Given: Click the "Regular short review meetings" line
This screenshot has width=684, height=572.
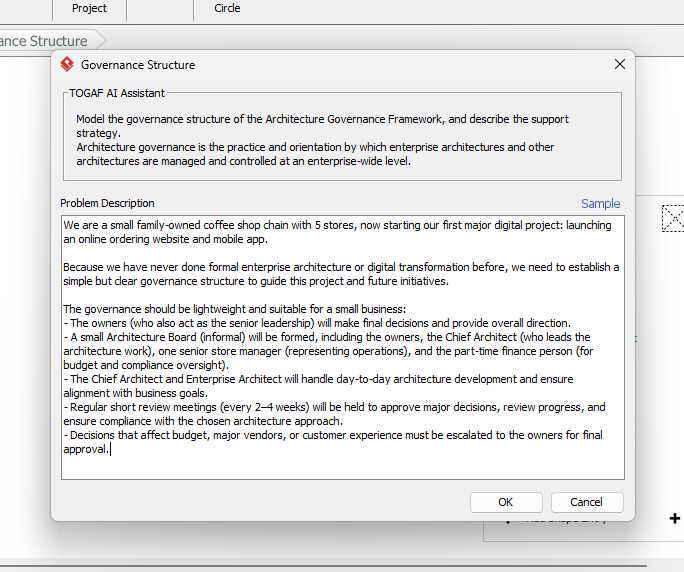Looking at the screenshot, I should tap(300, 407).
